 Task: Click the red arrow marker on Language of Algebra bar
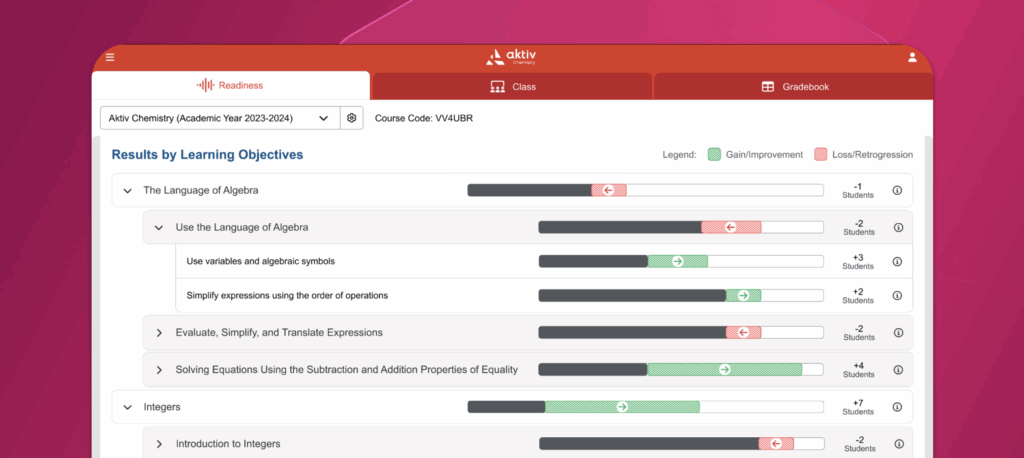point(608,190)
